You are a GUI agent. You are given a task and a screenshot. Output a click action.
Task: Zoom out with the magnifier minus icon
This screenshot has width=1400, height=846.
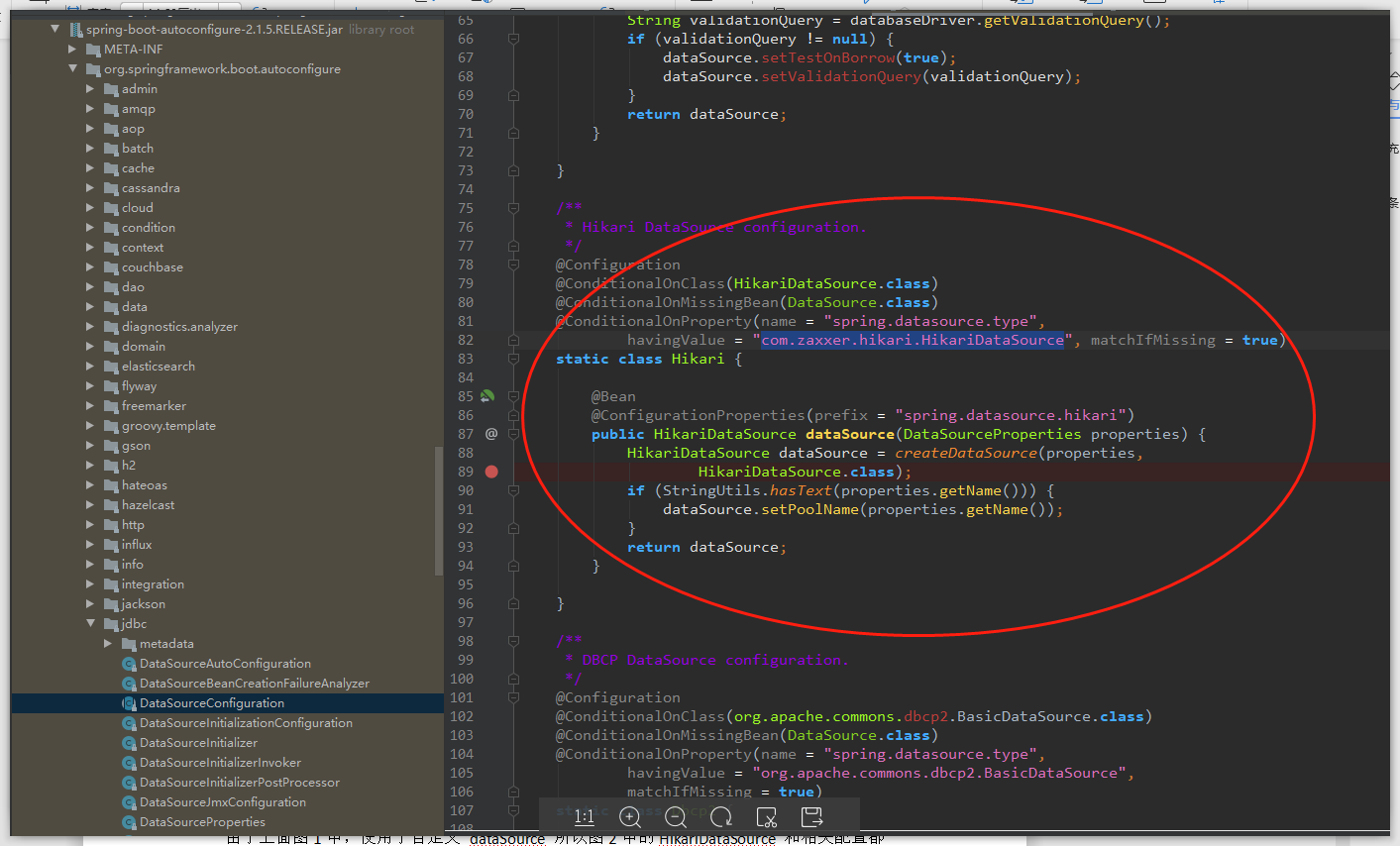coord(676,816)
